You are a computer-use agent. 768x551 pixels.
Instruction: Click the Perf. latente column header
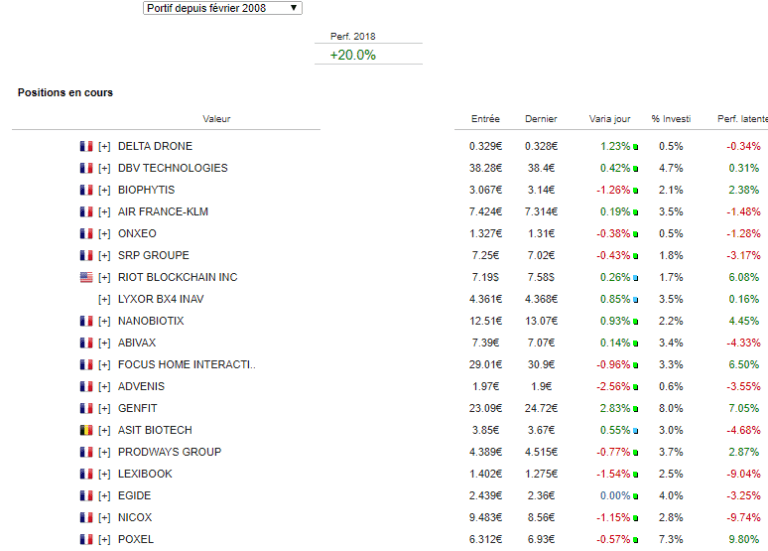pyautogui.click(x=742, y=119)
